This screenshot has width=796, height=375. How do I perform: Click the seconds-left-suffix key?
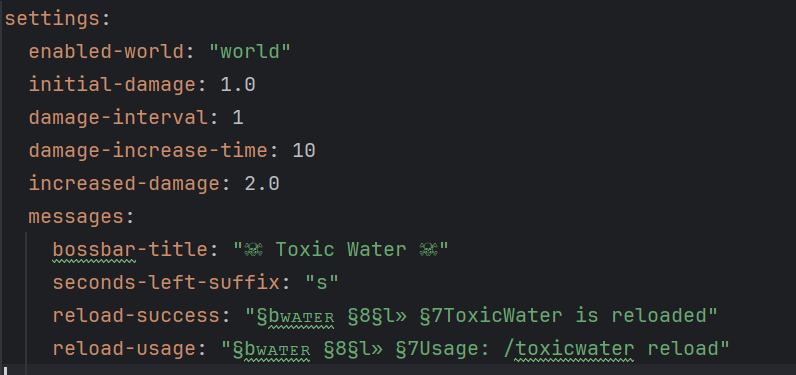click(166, 283)
